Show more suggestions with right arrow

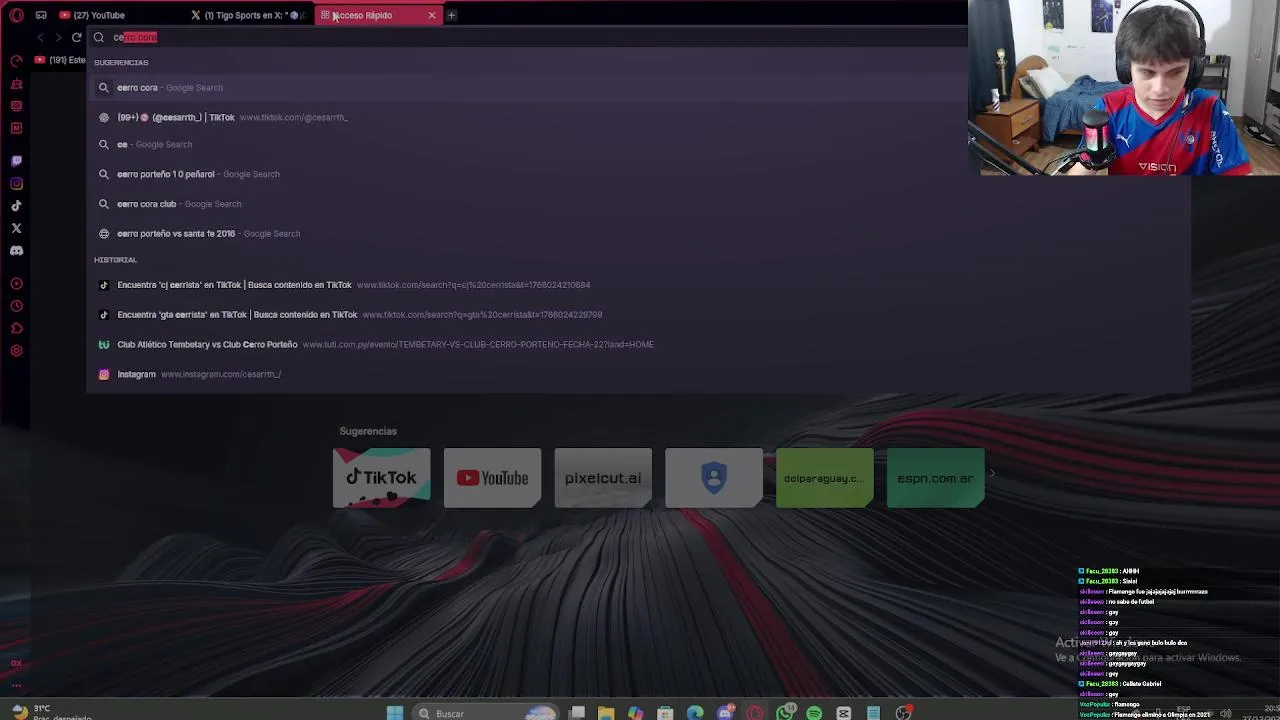(x=992, y=476)
